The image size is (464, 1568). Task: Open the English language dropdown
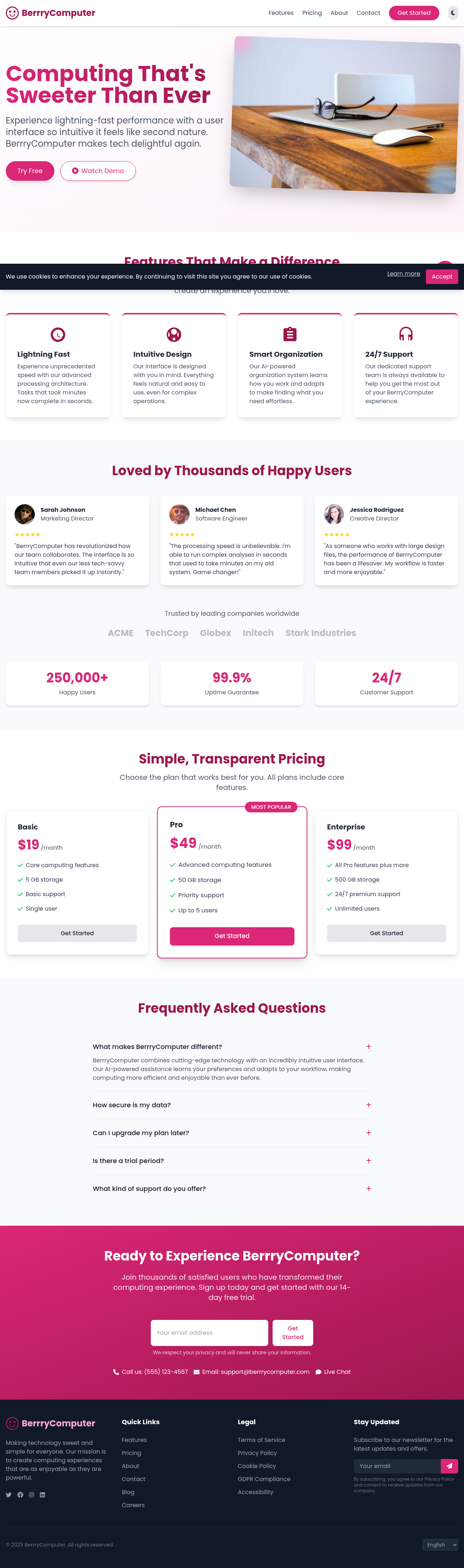pos(440,1544)
